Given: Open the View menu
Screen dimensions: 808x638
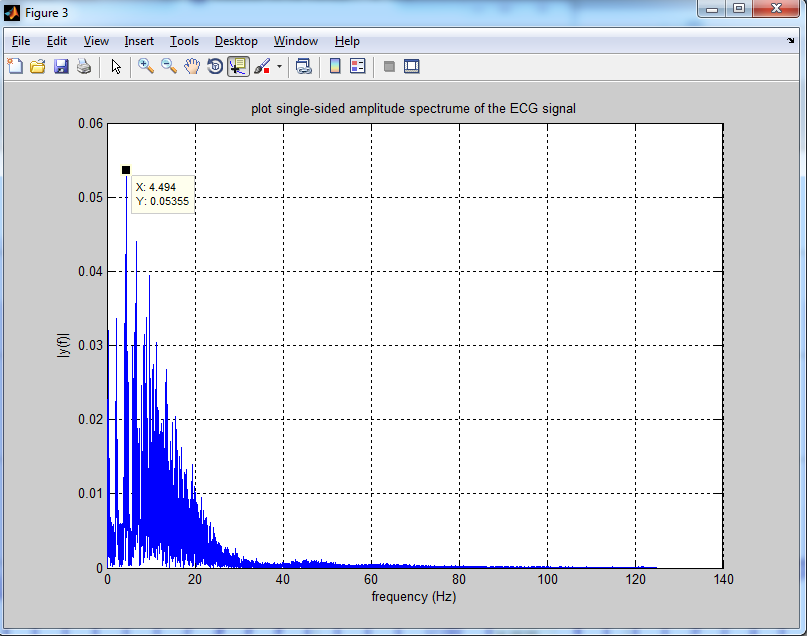Looking at the screenshot, I should click(x=96, y=41).
